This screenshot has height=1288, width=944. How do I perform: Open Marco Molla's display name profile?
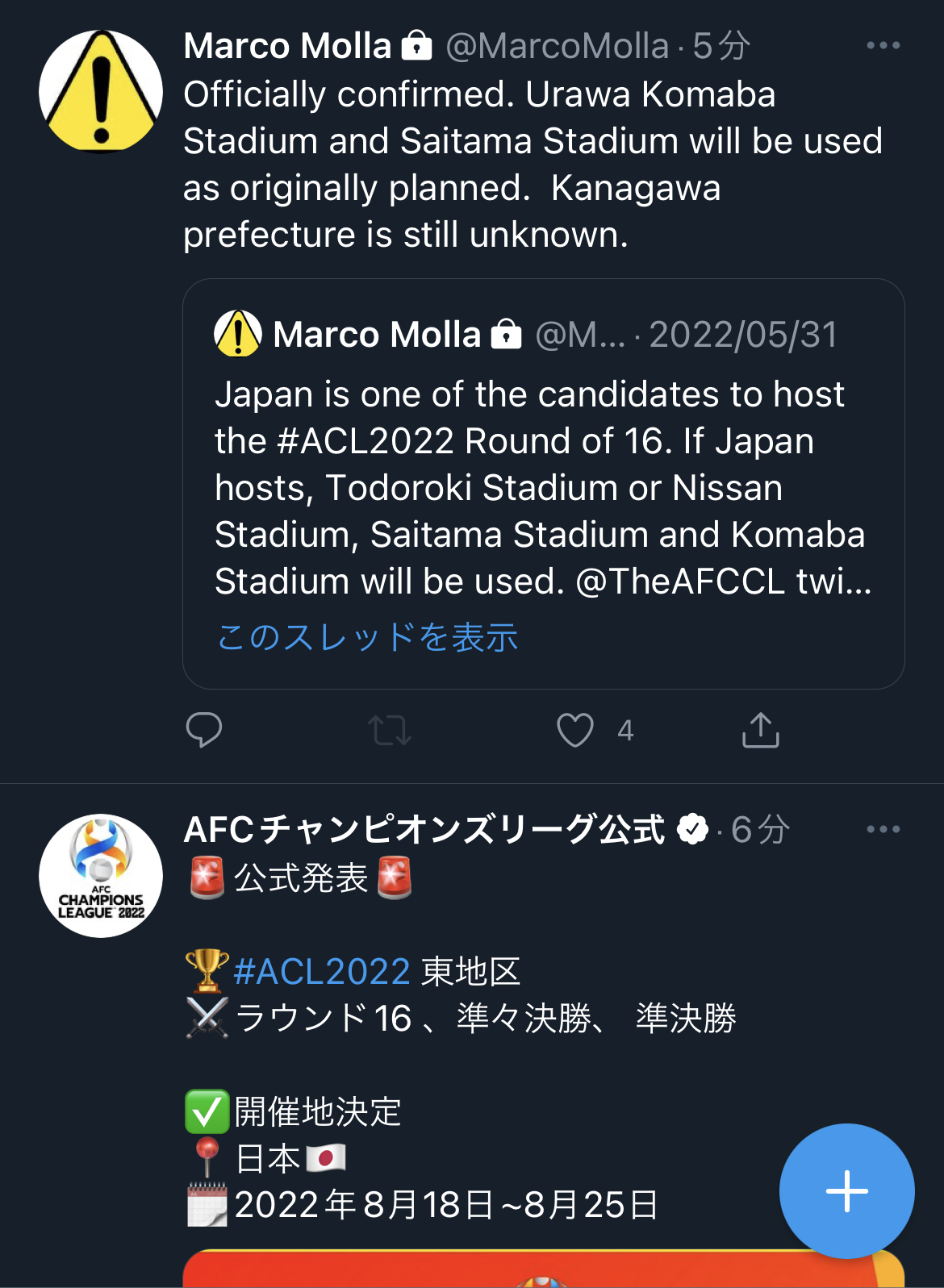point(287,46)
